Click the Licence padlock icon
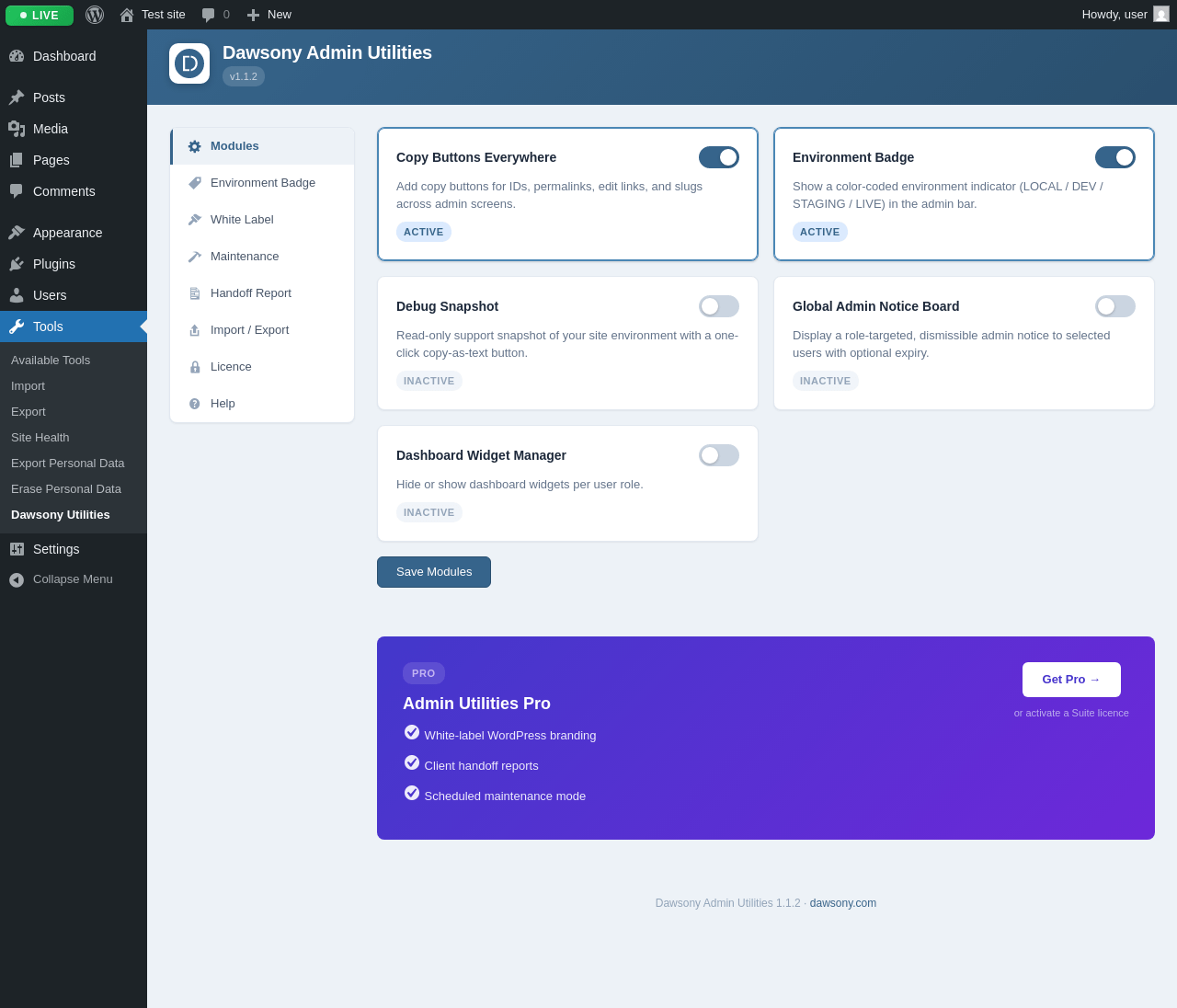1177x1008 pixels. pos(195,367)
